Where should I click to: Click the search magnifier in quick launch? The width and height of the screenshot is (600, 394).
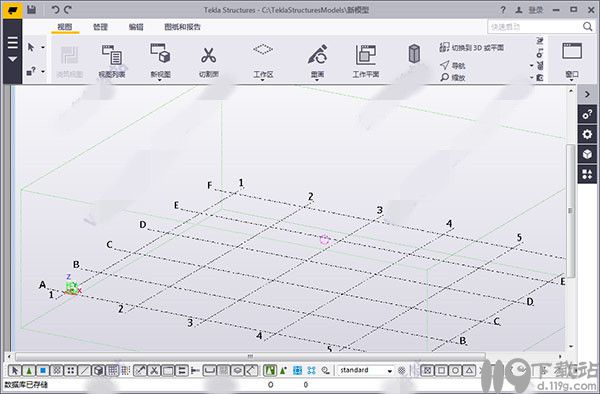click(x=587, y=26)
